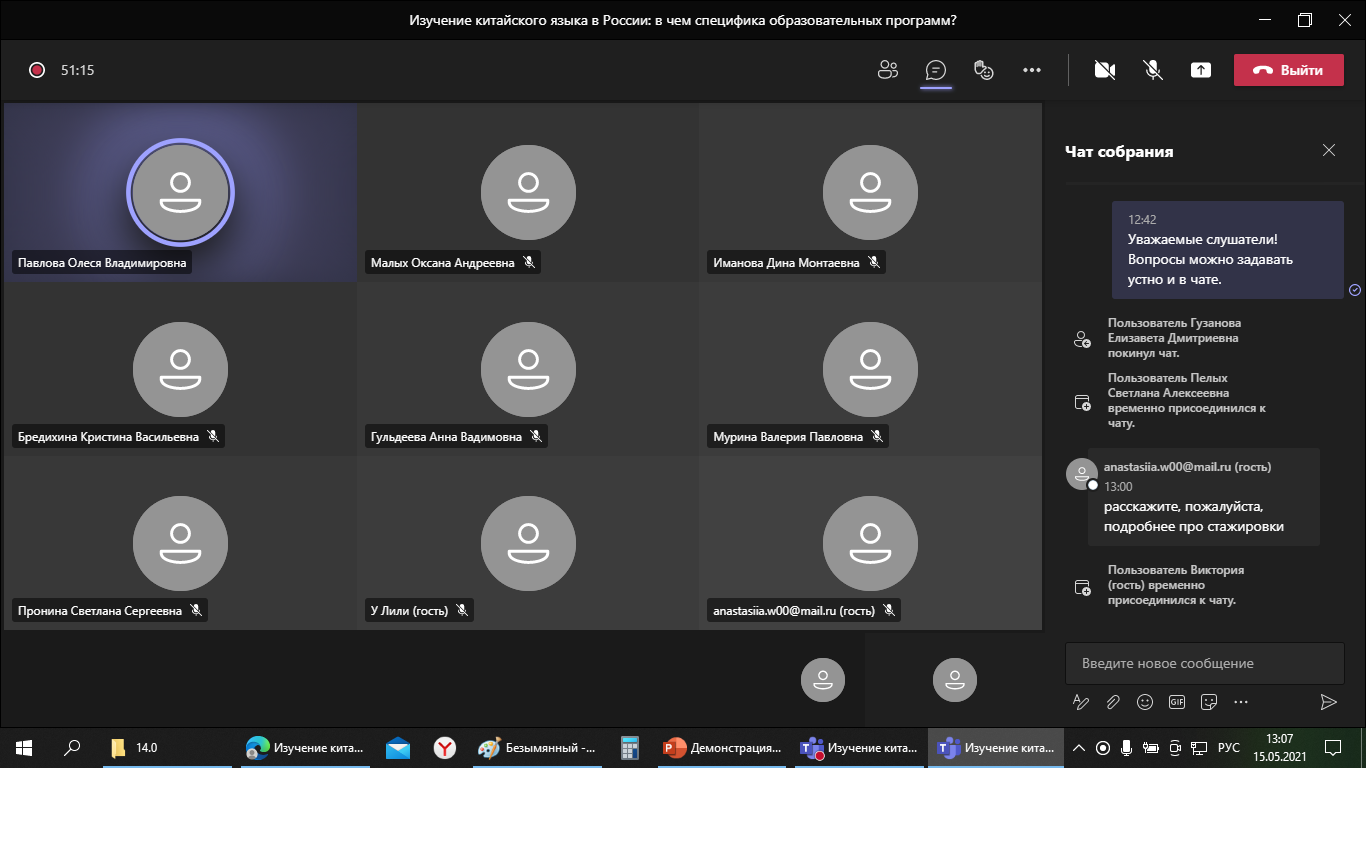The image size is (1366, 848).
Task: Attach a file with paperclip icon
Action: point(1113,702)
